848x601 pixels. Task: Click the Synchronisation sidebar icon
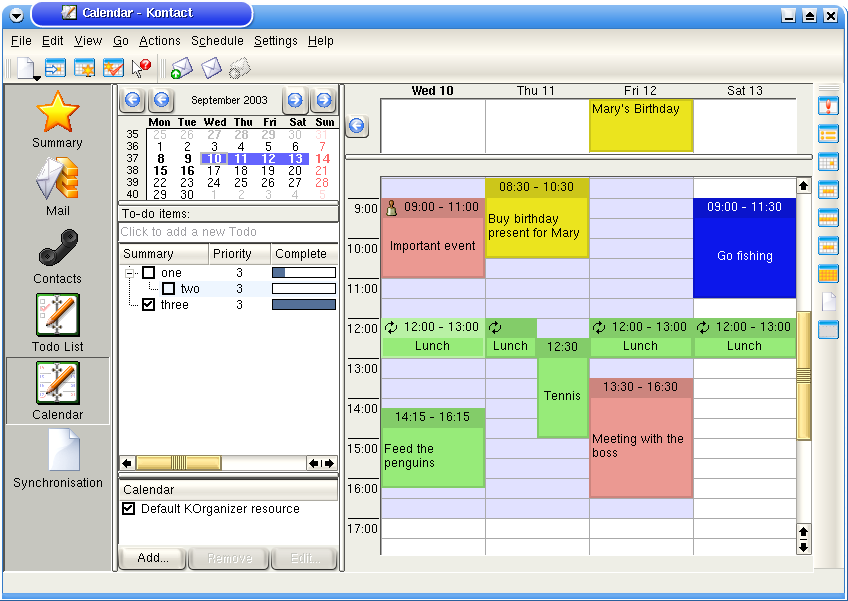pos(57,458)
